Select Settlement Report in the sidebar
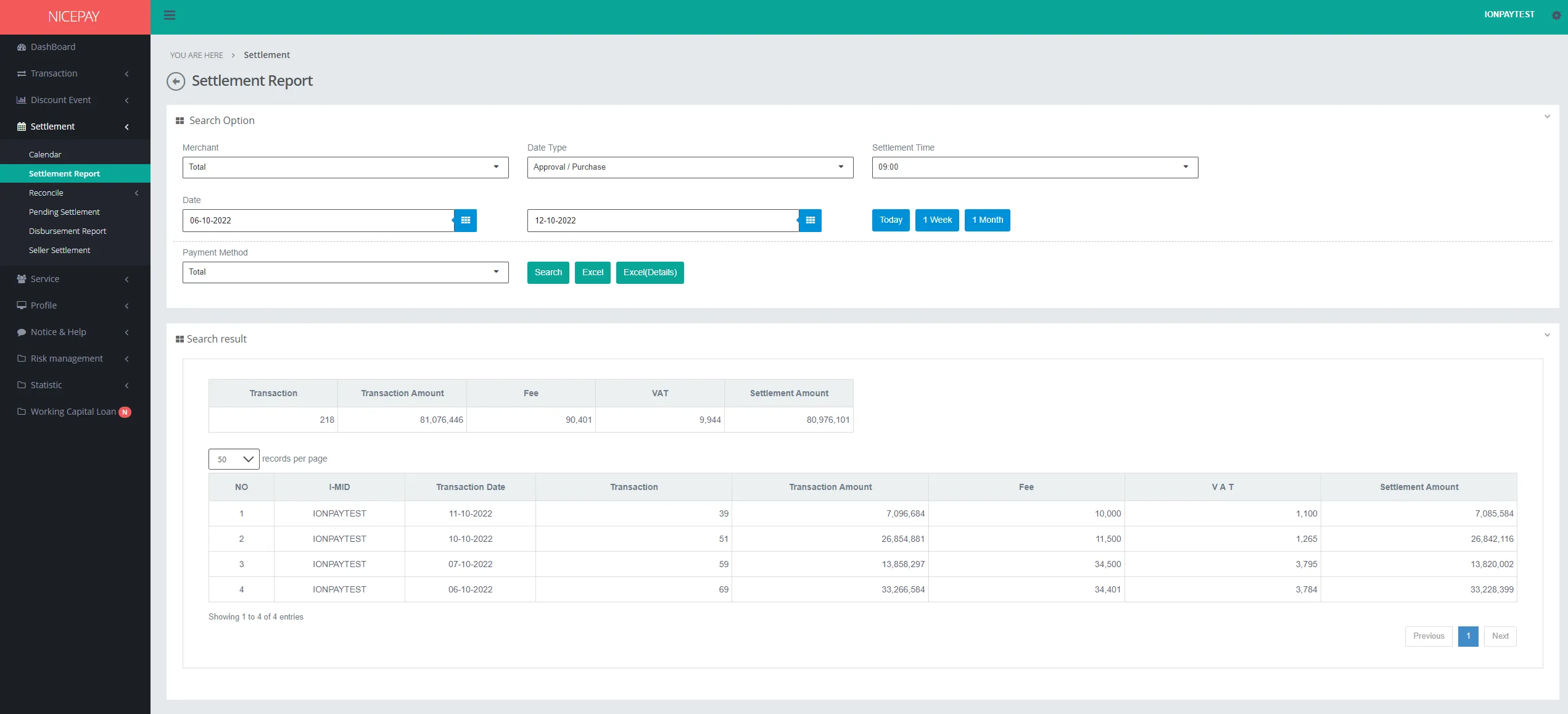1568x714 pixels. (x=75, y=174)
